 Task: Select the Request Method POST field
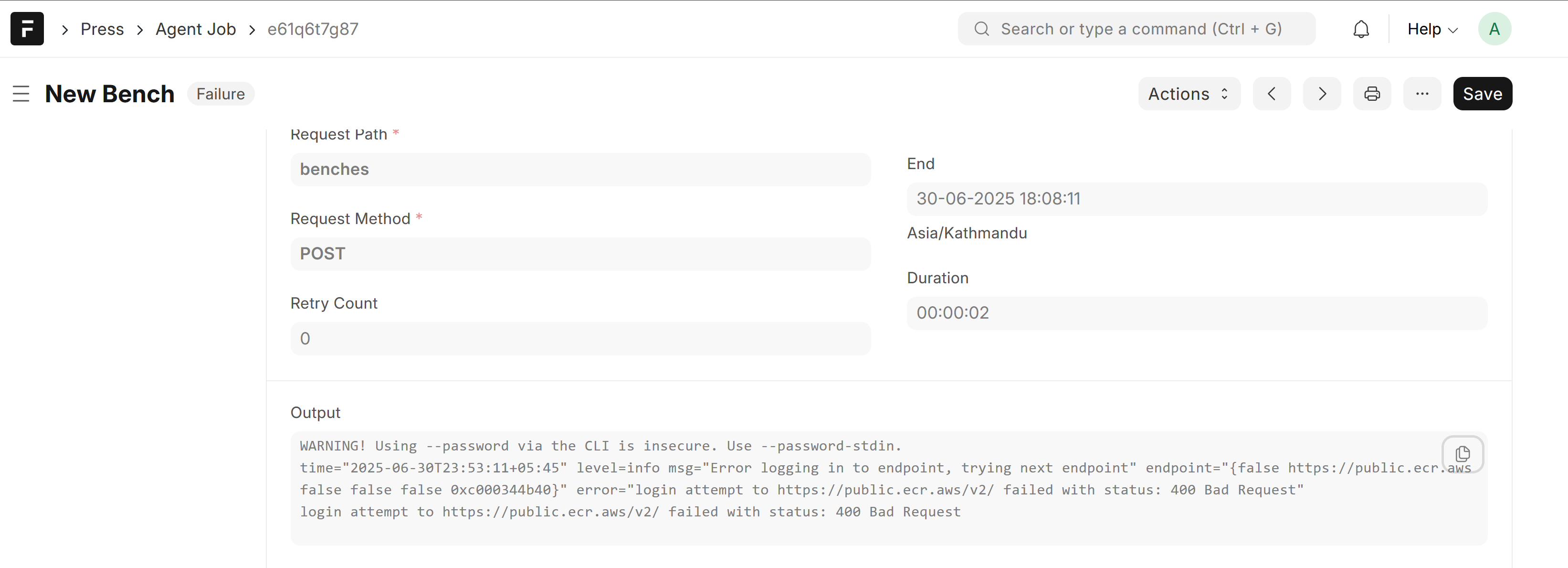(580, 254)
